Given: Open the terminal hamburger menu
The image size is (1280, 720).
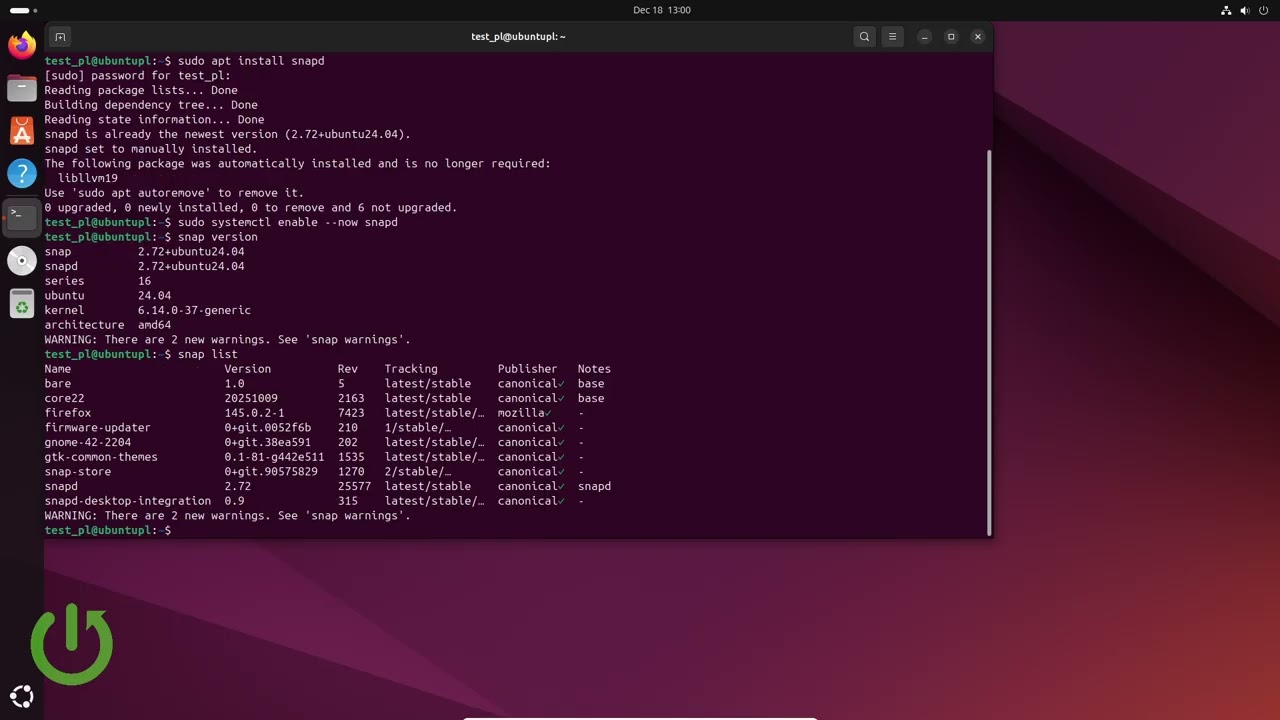Looking at the screenshot, I should pyautogui.click(x=893, y=37).
